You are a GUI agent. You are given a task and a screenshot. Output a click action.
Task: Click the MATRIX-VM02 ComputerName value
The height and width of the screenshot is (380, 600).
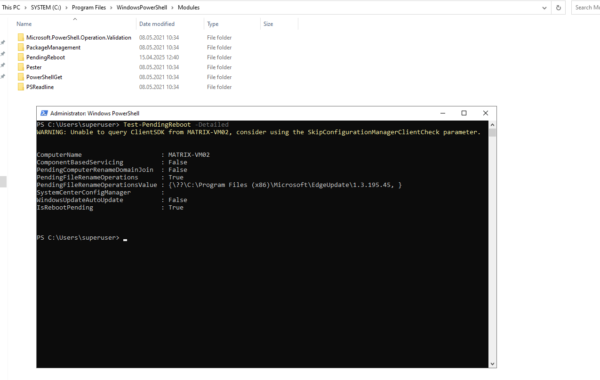click(189, 155)
